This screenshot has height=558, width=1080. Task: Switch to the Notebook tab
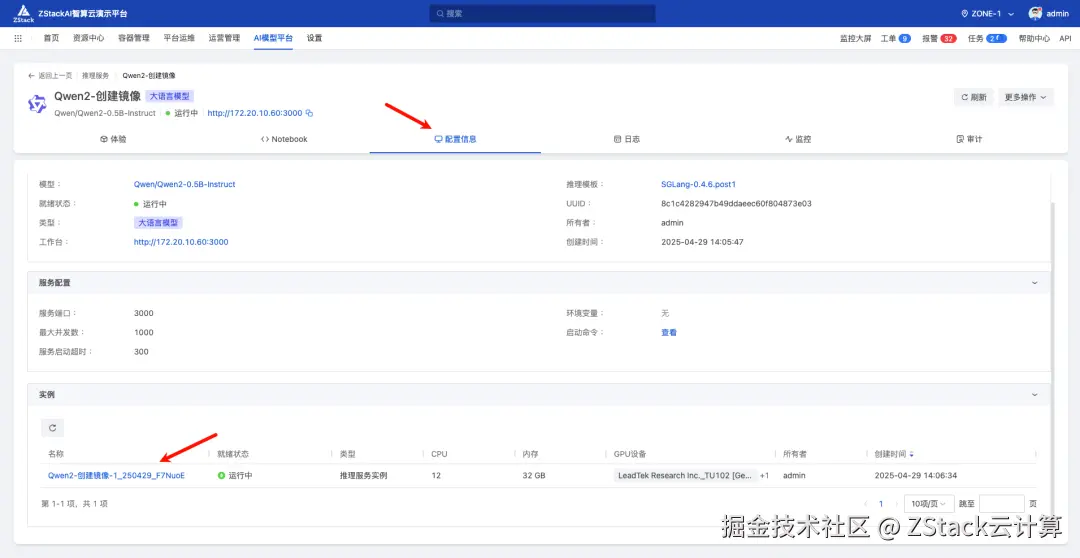click(x=284, y=139)
